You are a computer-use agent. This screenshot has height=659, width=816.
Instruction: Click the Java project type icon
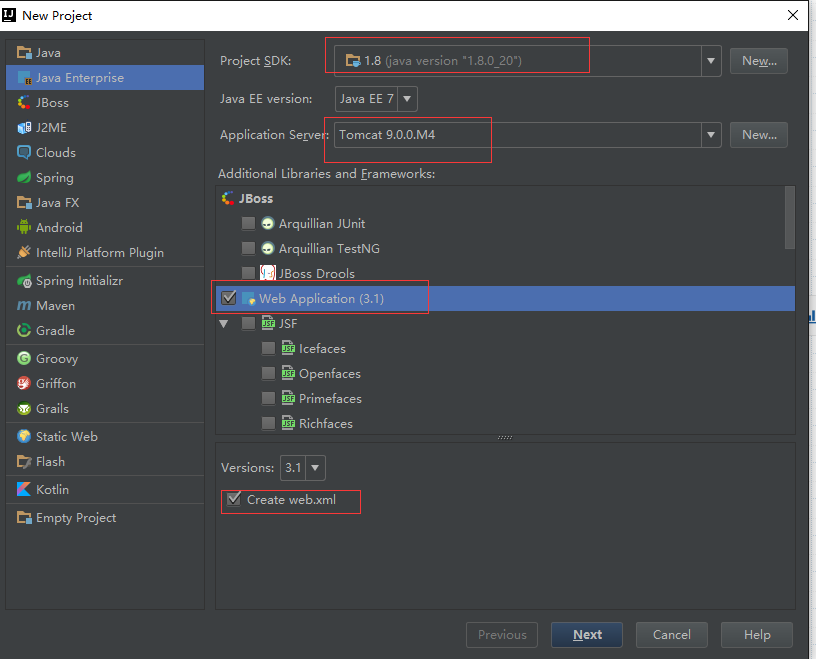pos(24,53)
